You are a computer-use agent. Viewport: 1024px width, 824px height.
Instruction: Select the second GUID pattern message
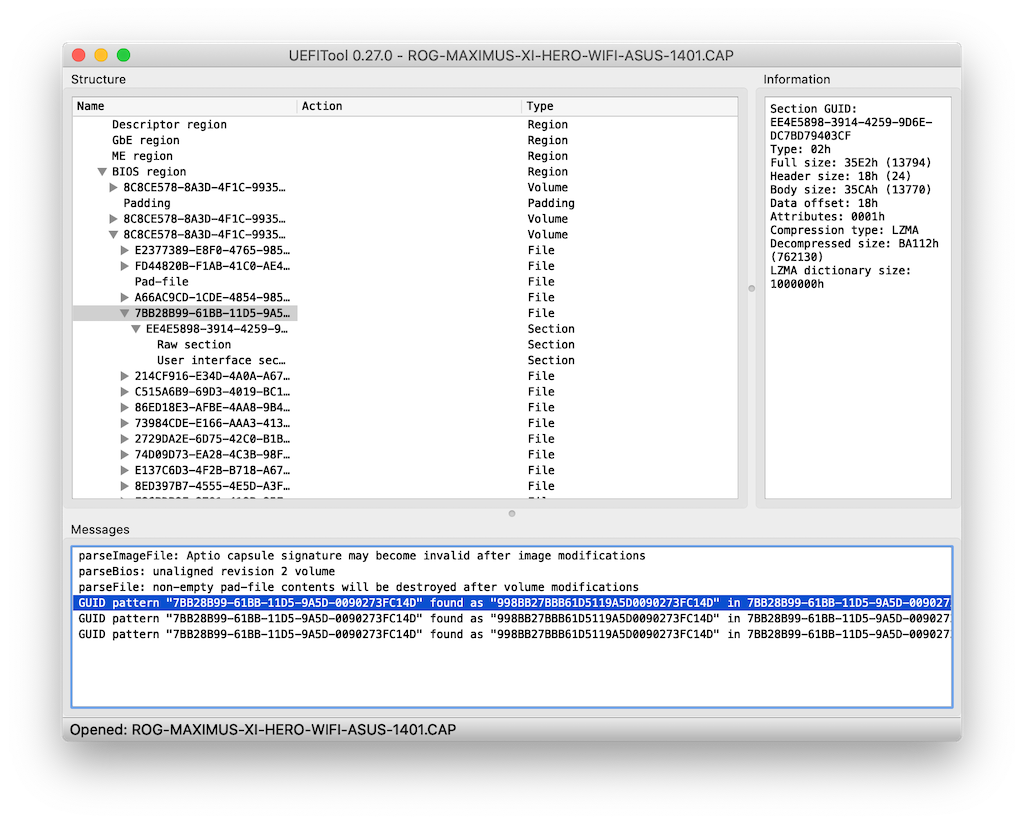pos(512,618)
